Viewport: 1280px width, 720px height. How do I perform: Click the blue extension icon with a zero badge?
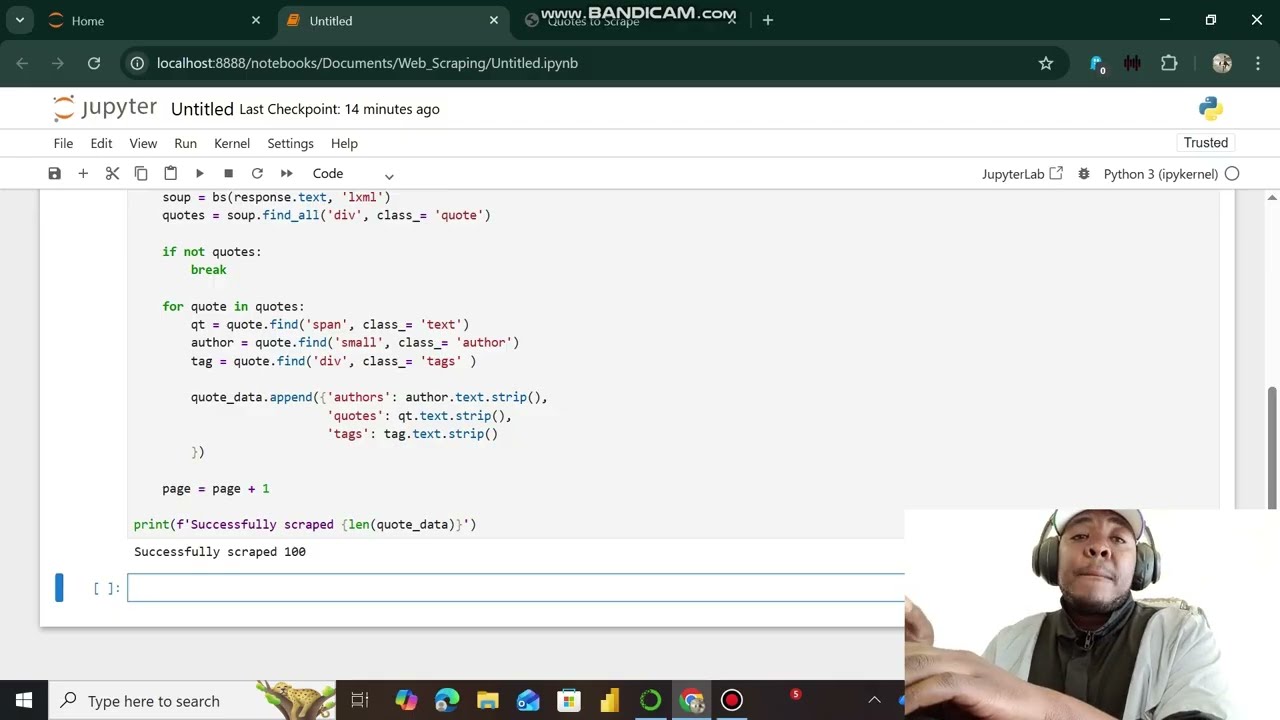coord(1097,64)
